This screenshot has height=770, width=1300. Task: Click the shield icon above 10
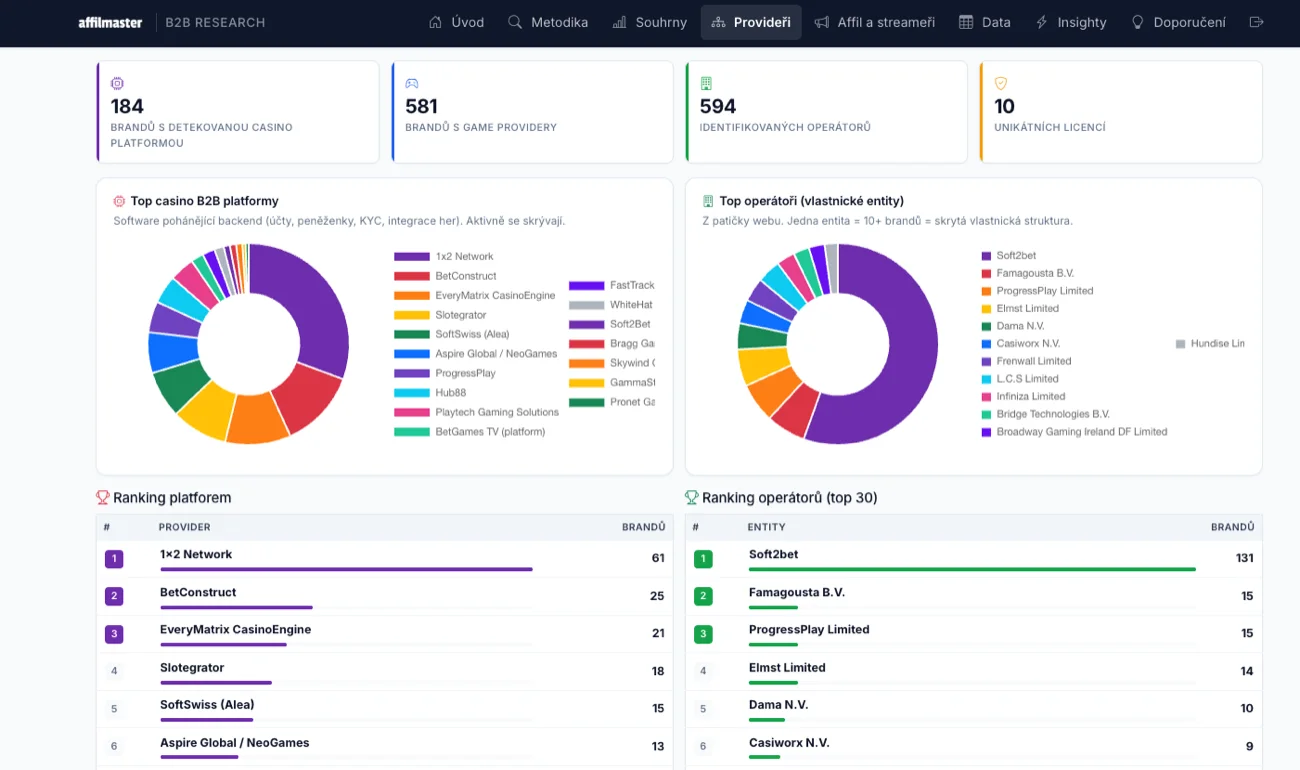(x=1001, y=84)
